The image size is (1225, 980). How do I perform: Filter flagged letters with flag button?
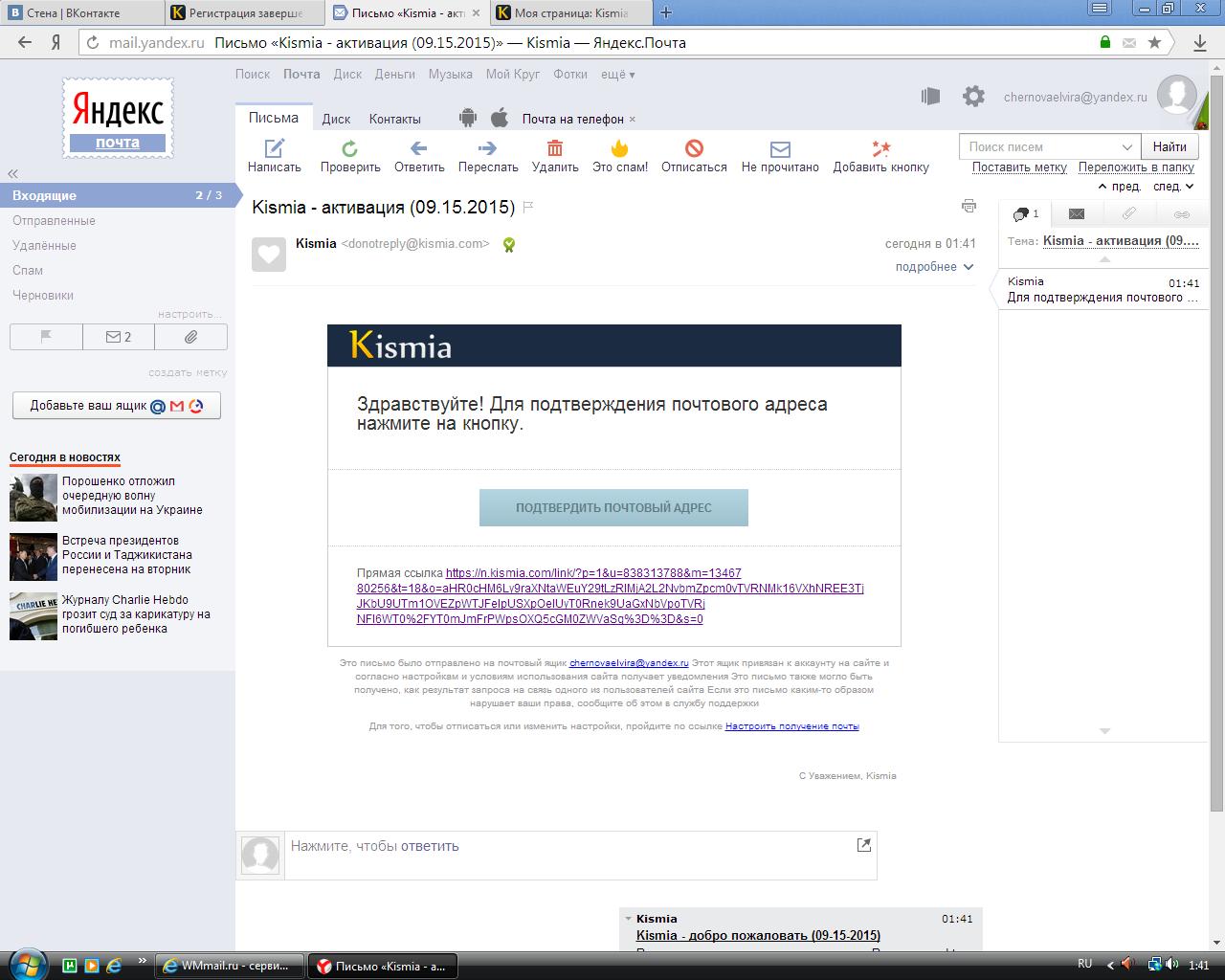point(46,337)
